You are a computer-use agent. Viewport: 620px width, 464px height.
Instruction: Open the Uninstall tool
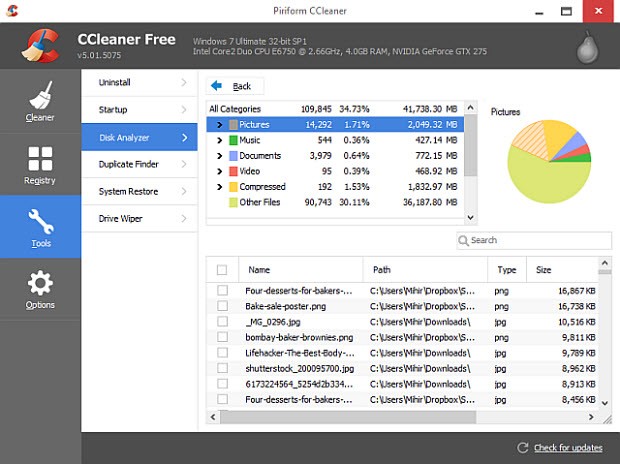[x=139, y=83]
